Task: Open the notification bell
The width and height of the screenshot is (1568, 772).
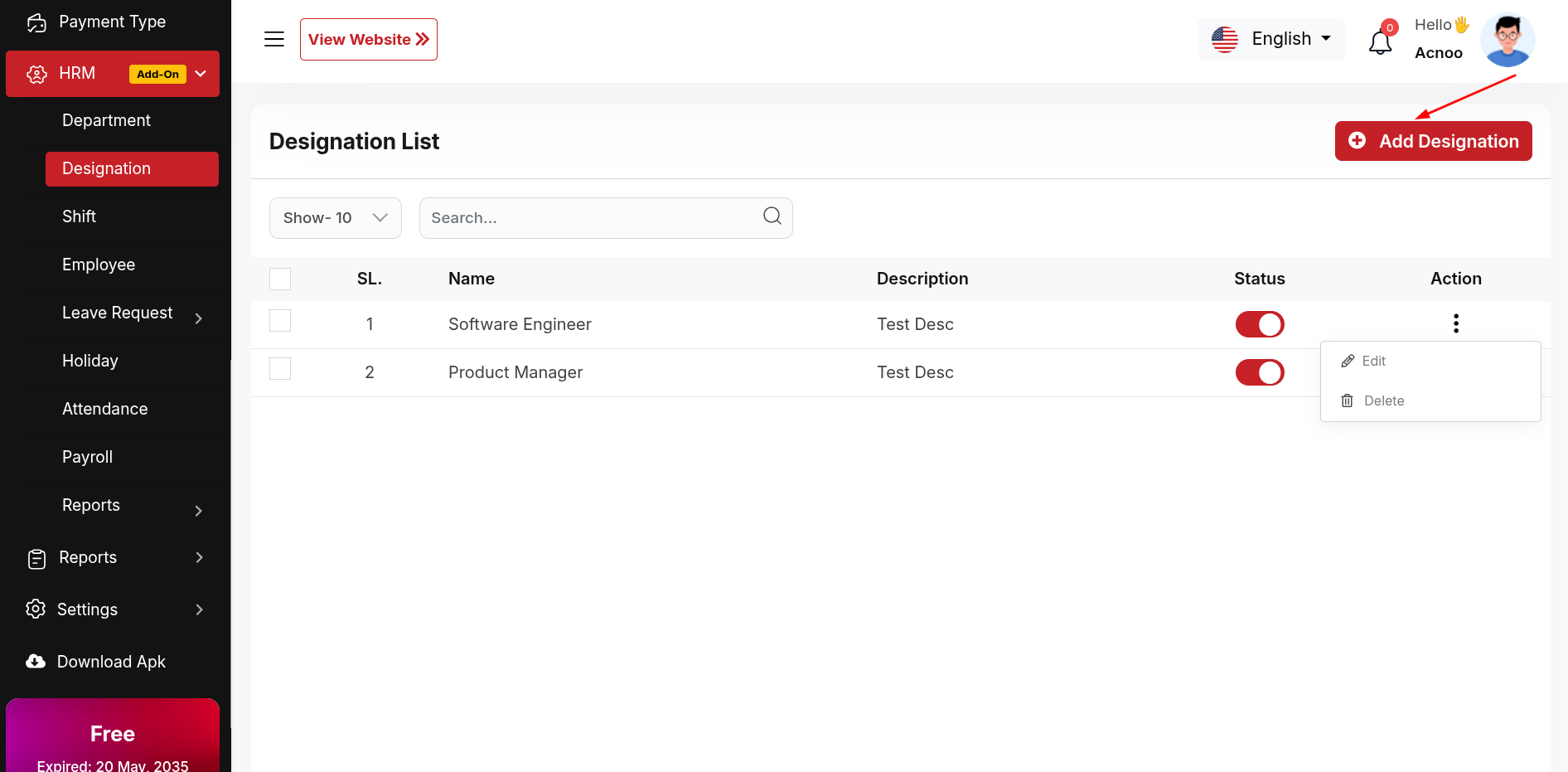Action: click(x=1380, y=41)
